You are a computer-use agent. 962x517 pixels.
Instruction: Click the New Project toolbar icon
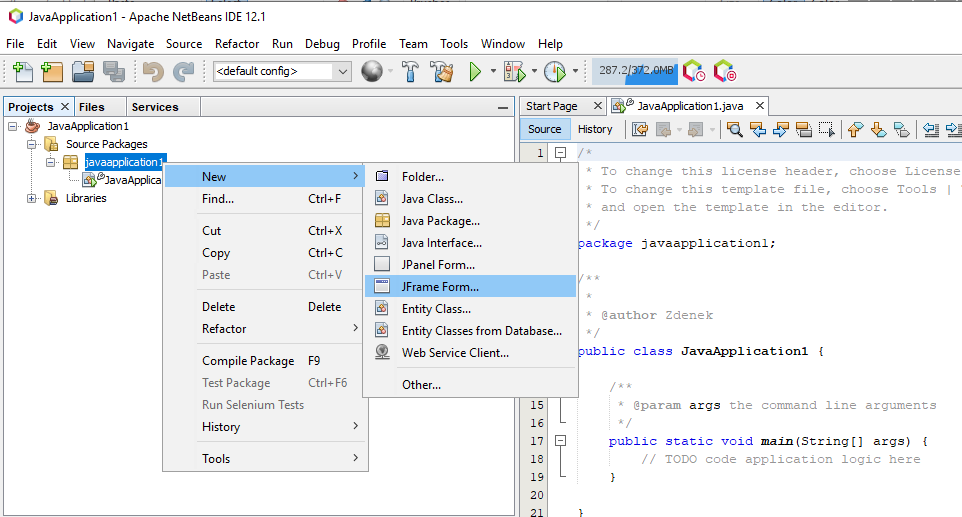(52, 71)
